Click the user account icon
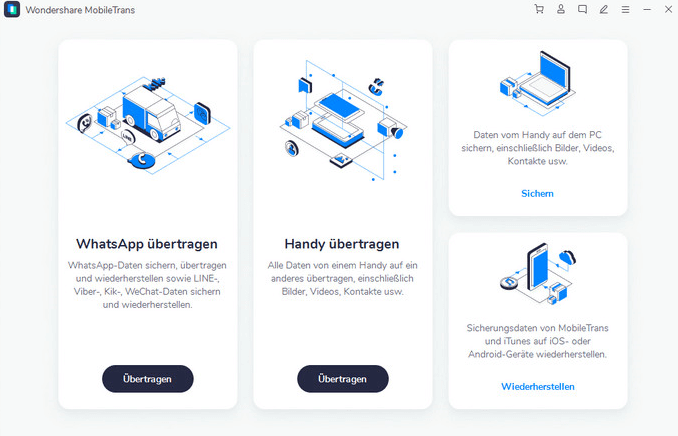 point(561,9)
